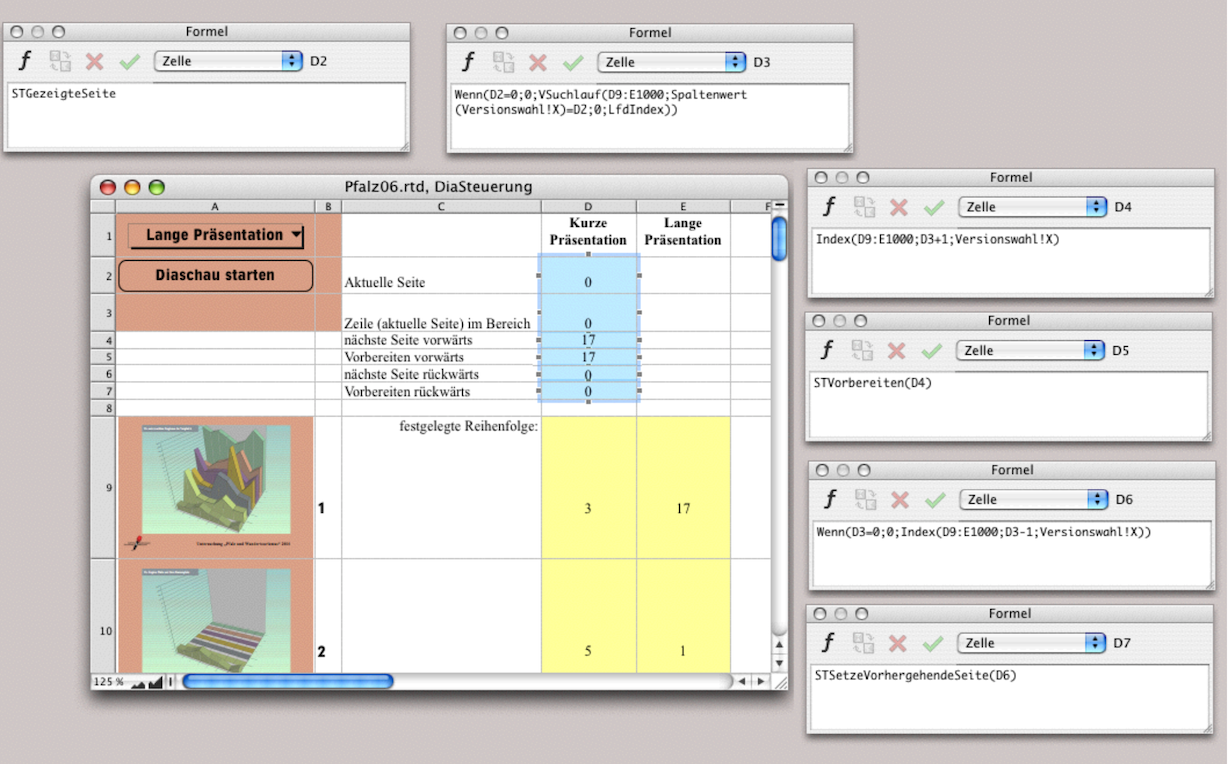This screenshot has width=1228, height=764.
Task: Click the function icon in D2 formula window
Action: (x=25, y=61)
